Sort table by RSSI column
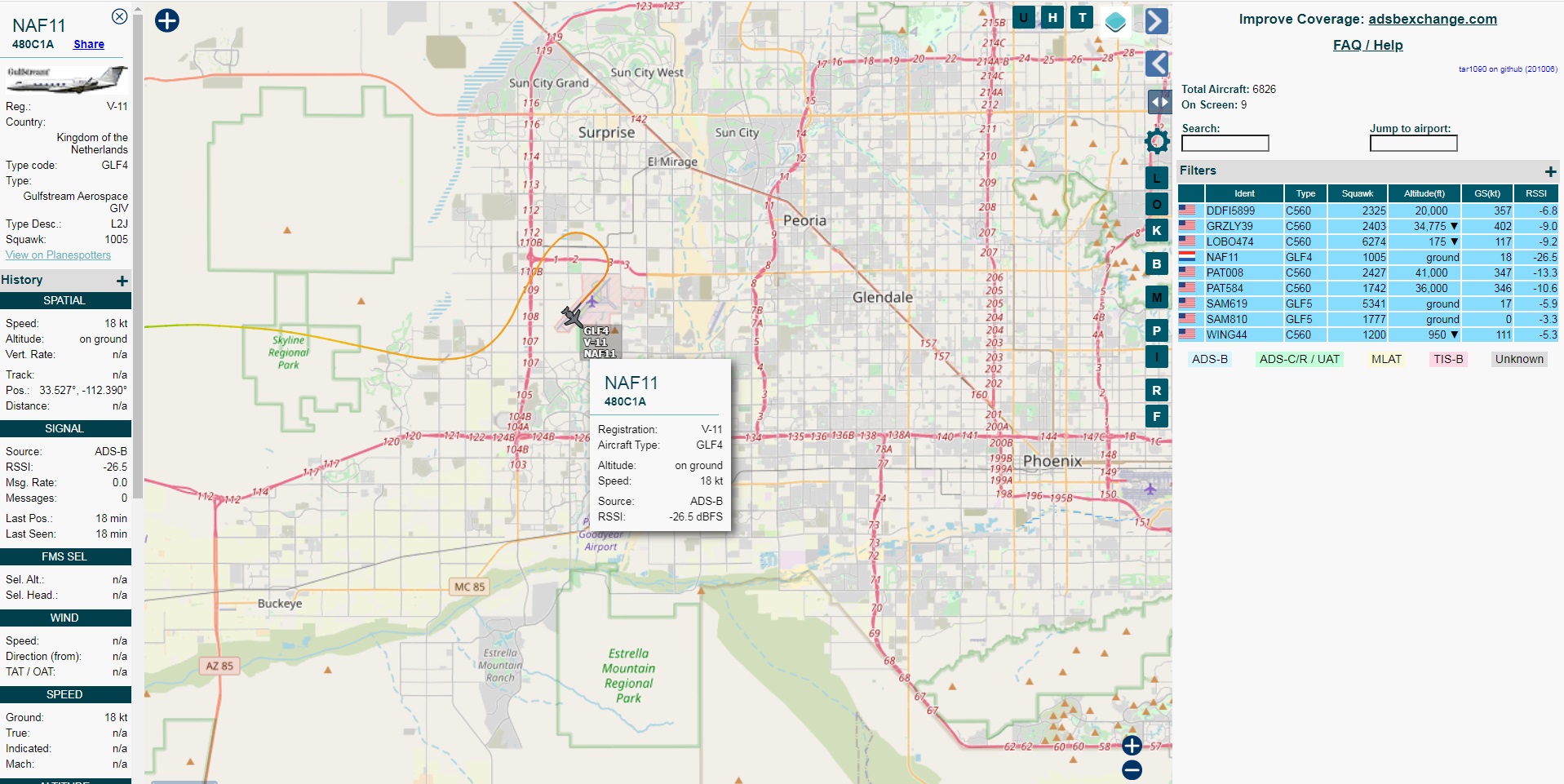This screenshot has height=784, width=1564. (x=1536, y=193)
